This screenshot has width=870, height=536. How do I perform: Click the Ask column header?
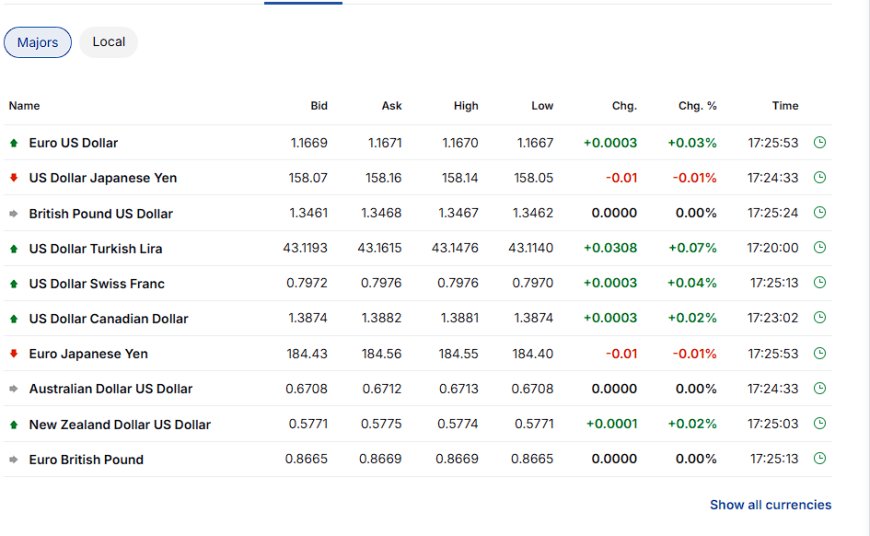[x=392, y=105]
